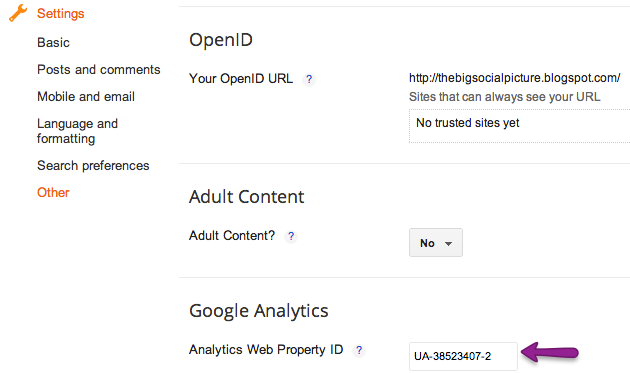
Task: Open Language and formatting settings
Action: pos(77,131)
